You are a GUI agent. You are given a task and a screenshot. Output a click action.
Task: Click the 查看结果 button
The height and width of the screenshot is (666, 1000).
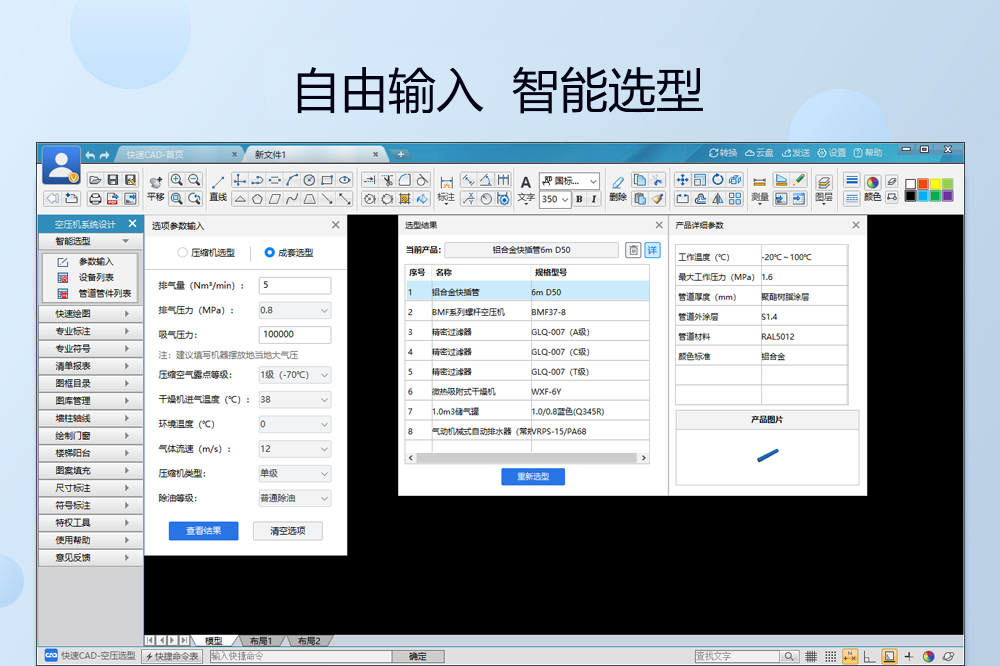point(204,531)
